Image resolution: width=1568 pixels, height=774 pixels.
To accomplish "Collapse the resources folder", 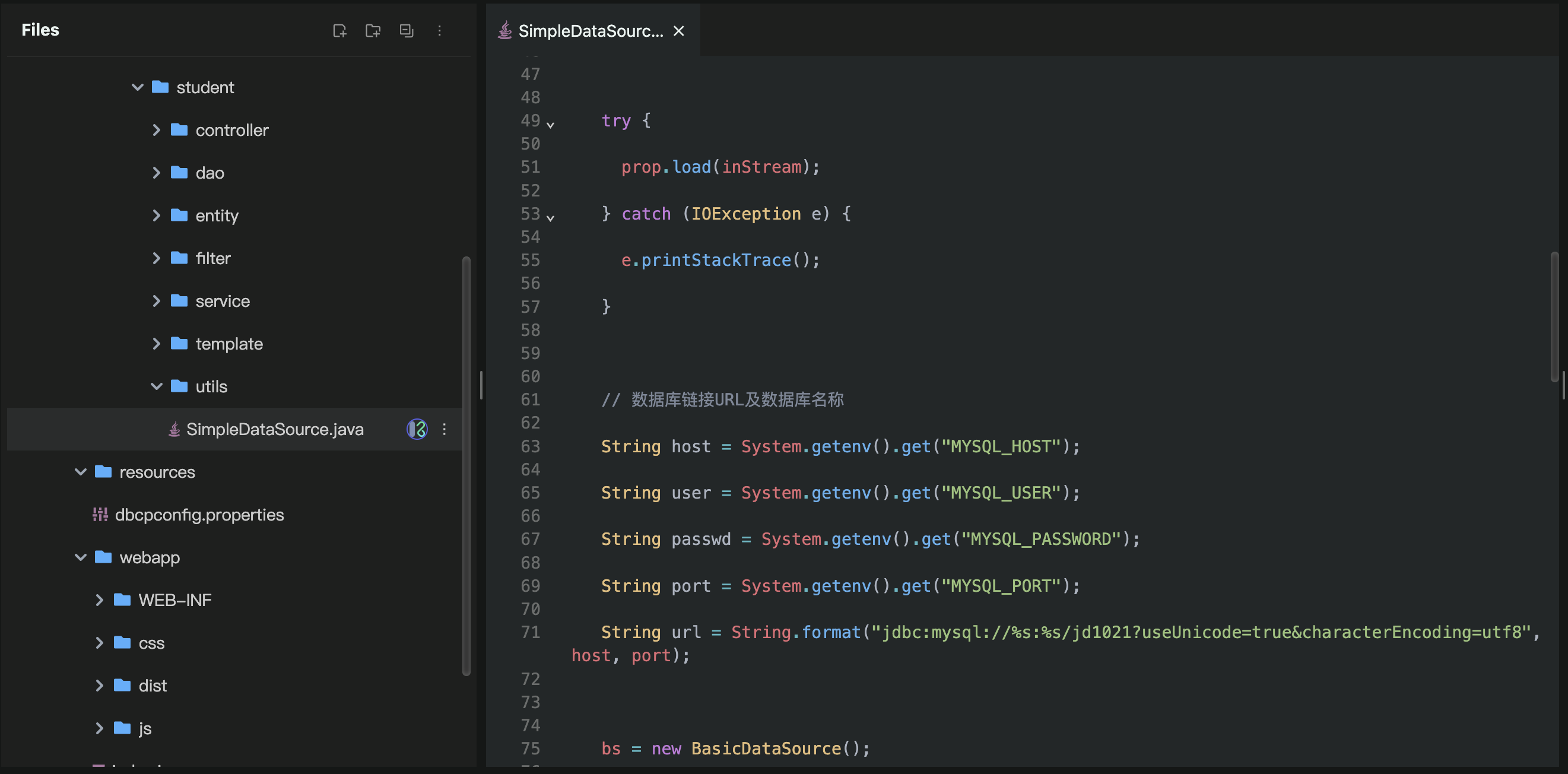I will 80,472.
